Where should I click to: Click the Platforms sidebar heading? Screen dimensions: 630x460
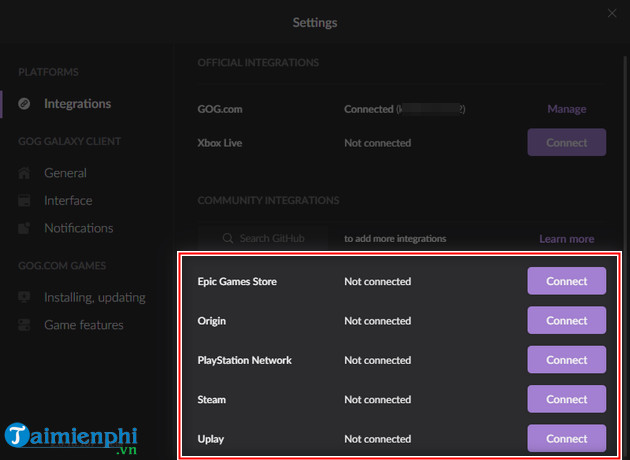[x=48, y=72]
